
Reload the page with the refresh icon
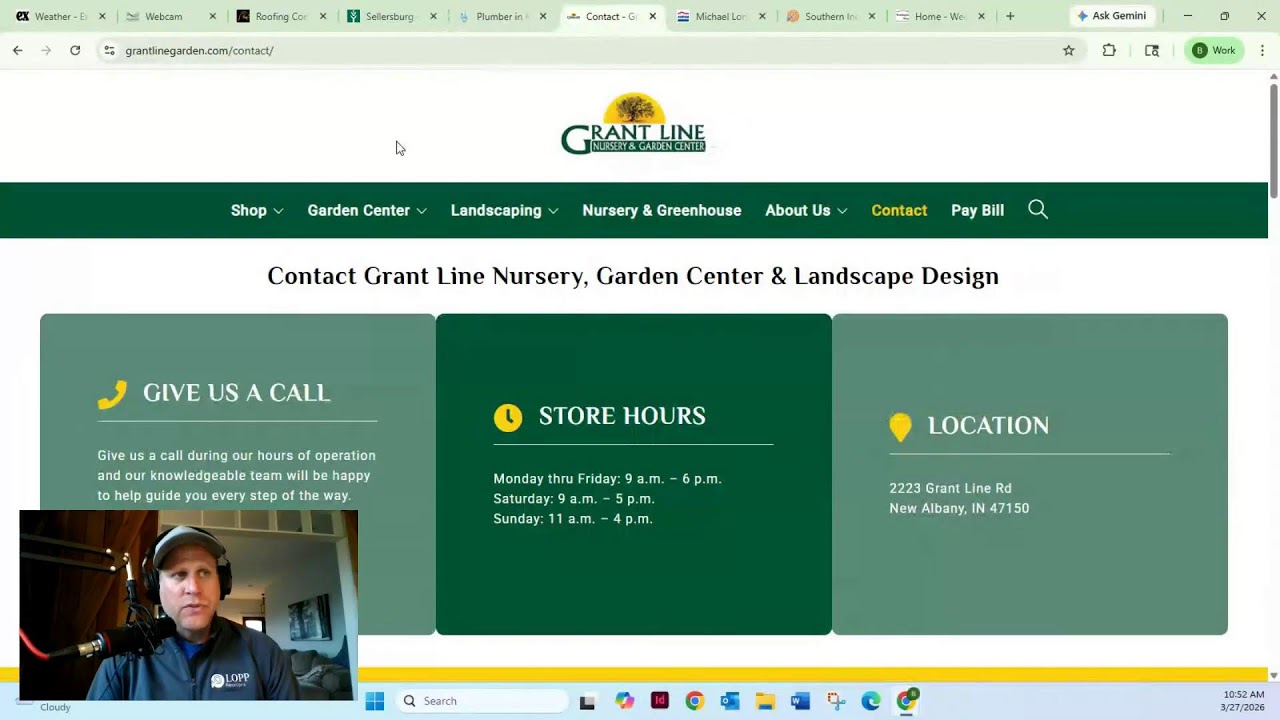[75, 50]
